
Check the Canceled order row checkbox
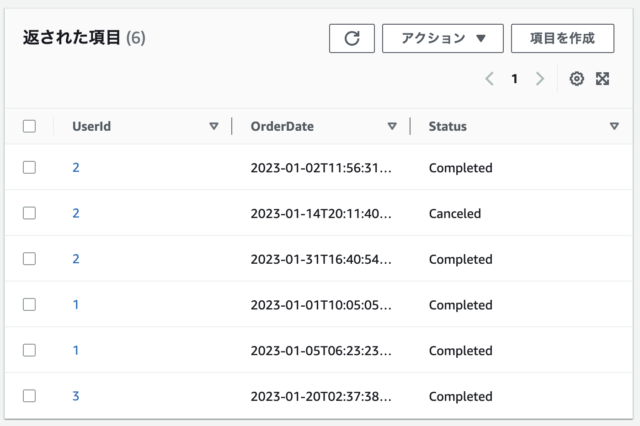[x=29, y=213]
